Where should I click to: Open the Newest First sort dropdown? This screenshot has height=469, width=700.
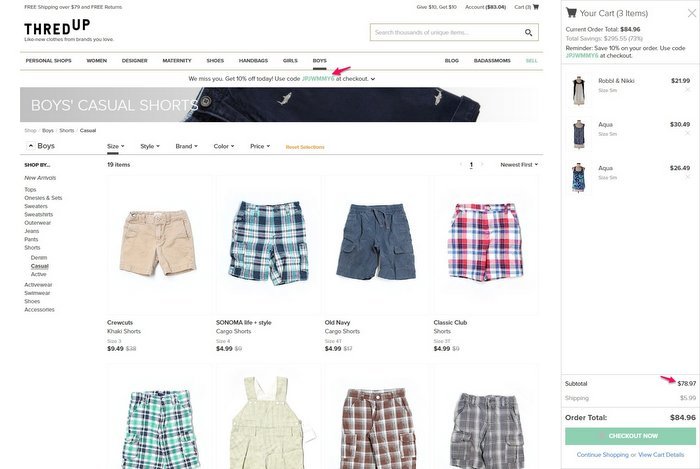519,165
